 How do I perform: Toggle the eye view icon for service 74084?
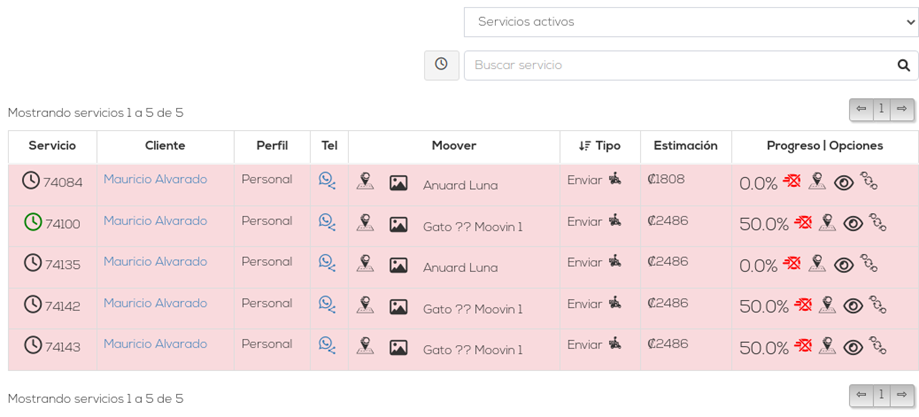(x=844, y=182)
